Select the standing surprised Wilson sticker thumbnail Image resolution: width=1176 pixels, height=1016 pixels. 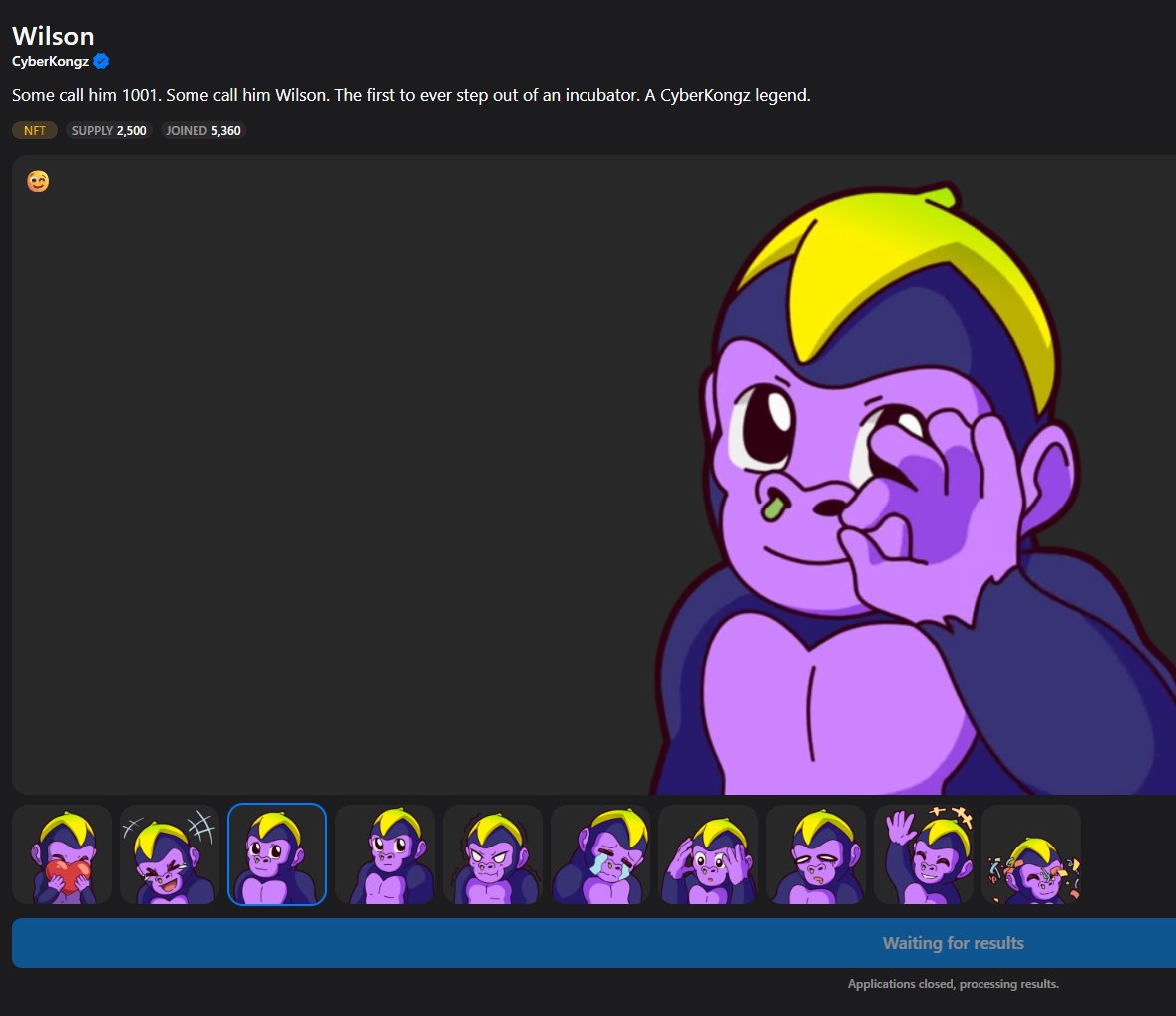385,854
